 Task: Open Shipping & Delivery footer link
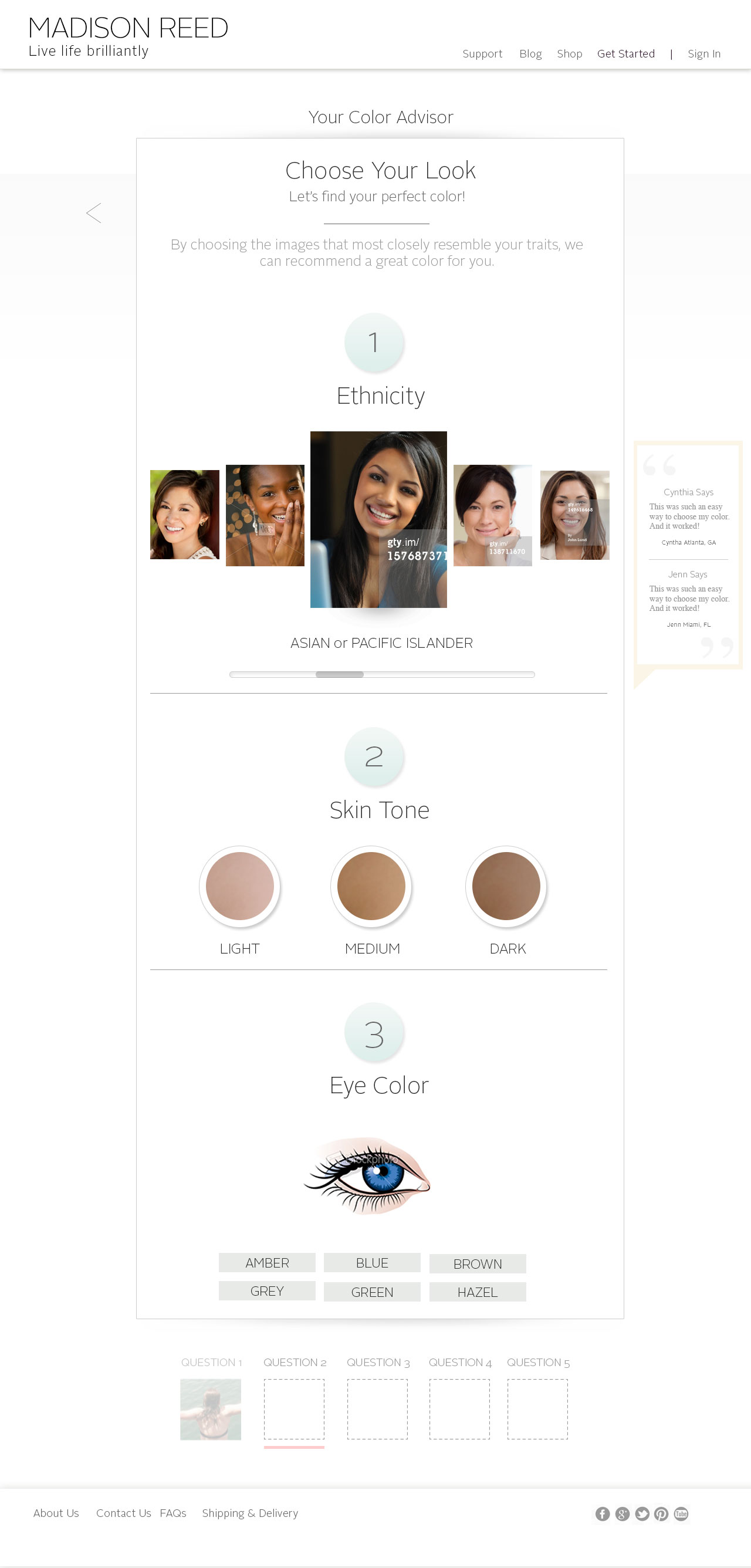pyautogui.click(x=250, y=1513)
